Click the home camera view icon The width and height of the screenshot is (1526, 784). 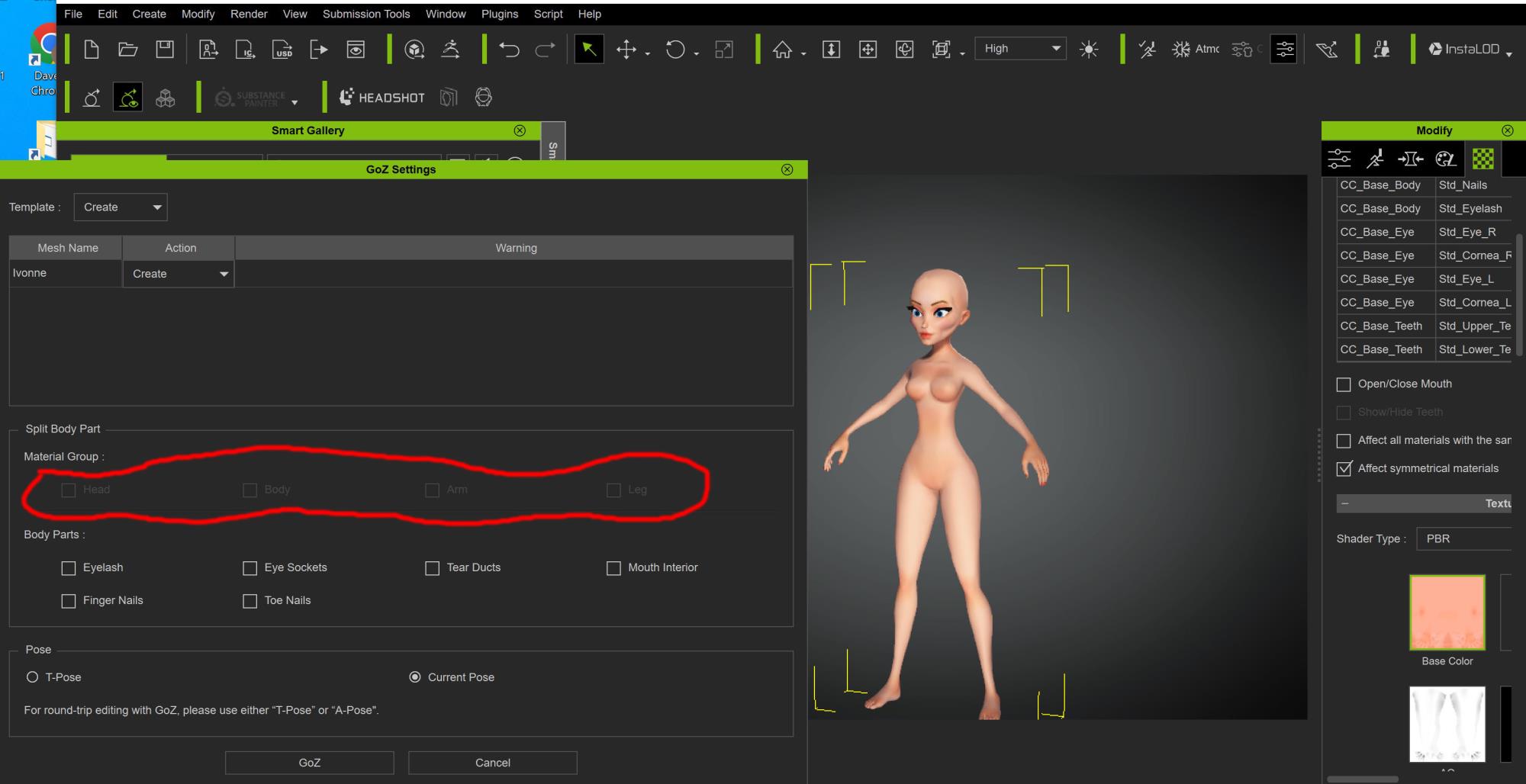[x=782, y=50]
